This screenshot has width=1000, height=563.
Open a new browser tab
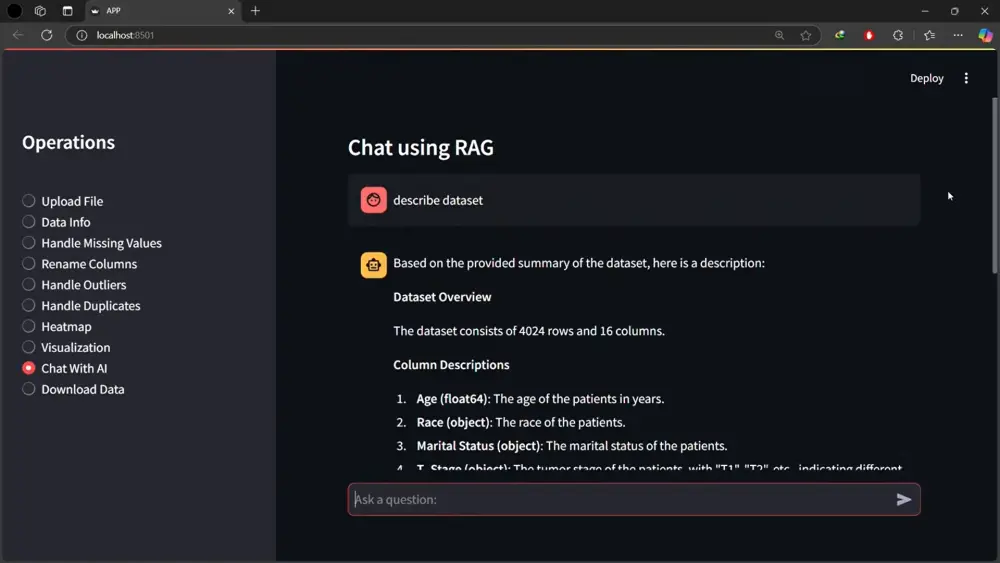click(x=255, y=11)
